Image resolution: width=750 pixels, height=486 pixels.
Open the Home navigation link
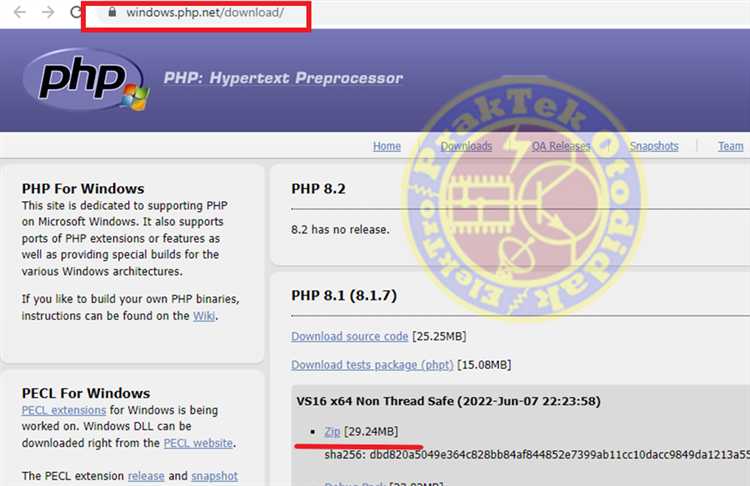coord(387,146)
